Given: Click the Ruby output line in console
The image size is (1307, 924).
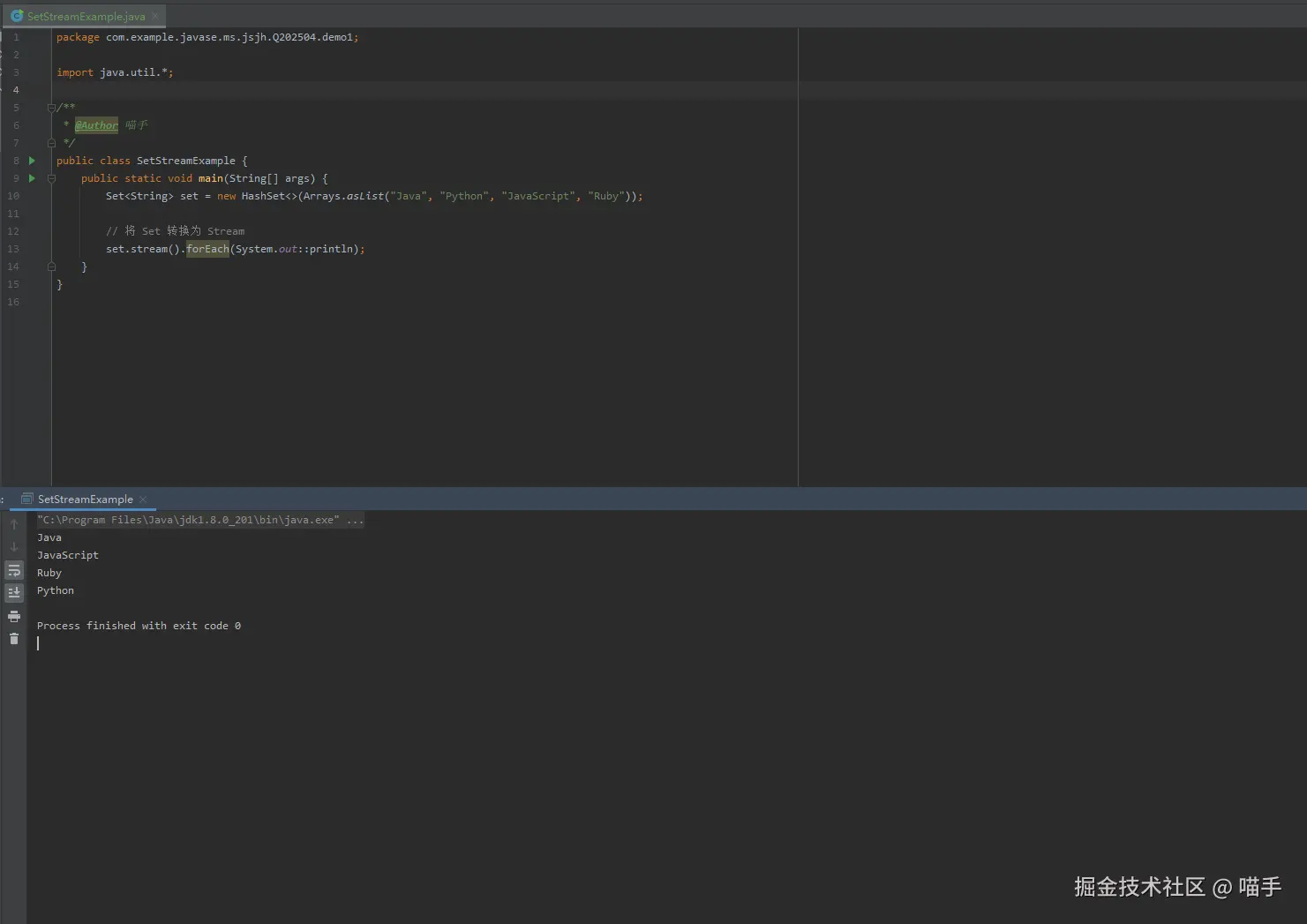Looking at the screenshot, I should pyautogui.click(x=49, y=573).
